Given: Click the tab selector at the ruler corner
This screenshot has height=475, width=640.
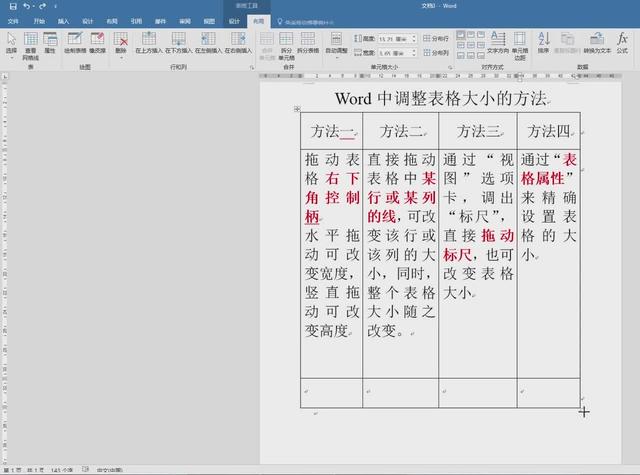Looking at the screenshot, I should click(x=5, y=76).
